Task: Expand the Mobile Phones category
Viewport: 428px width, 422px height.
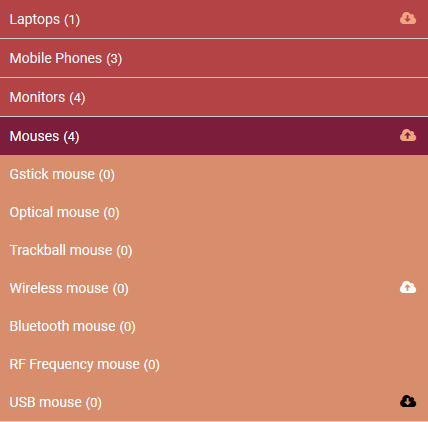Action: (214, 58)
